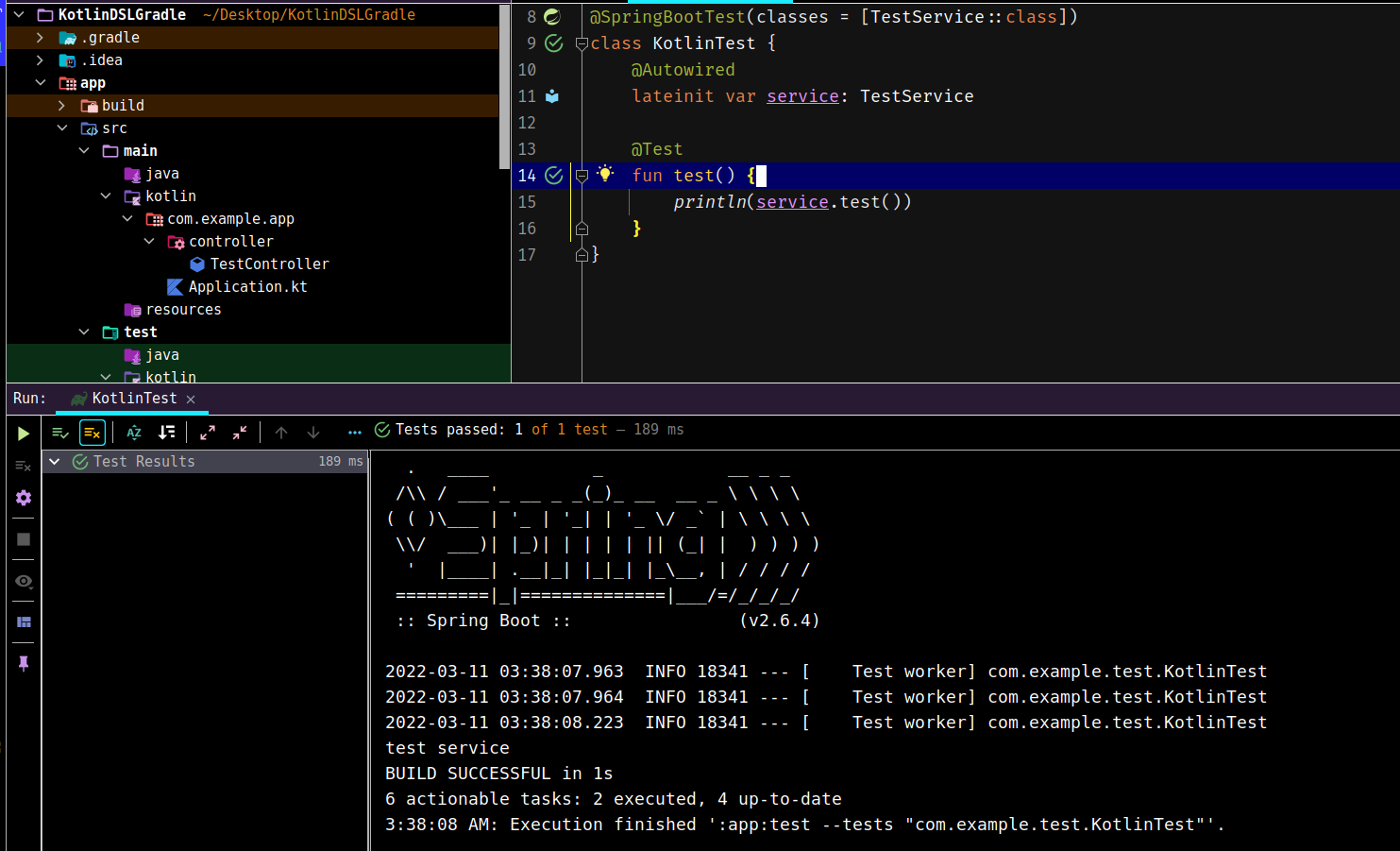Select the KotlinTest run tab

pos(133,399)
